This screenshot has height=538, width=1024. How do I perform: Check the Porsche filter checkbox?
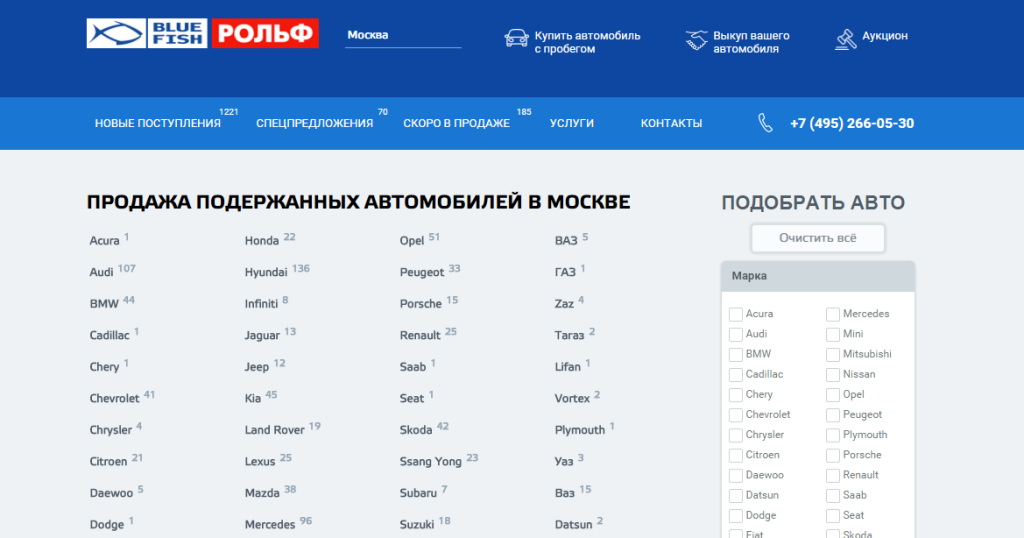coord(833,456)
